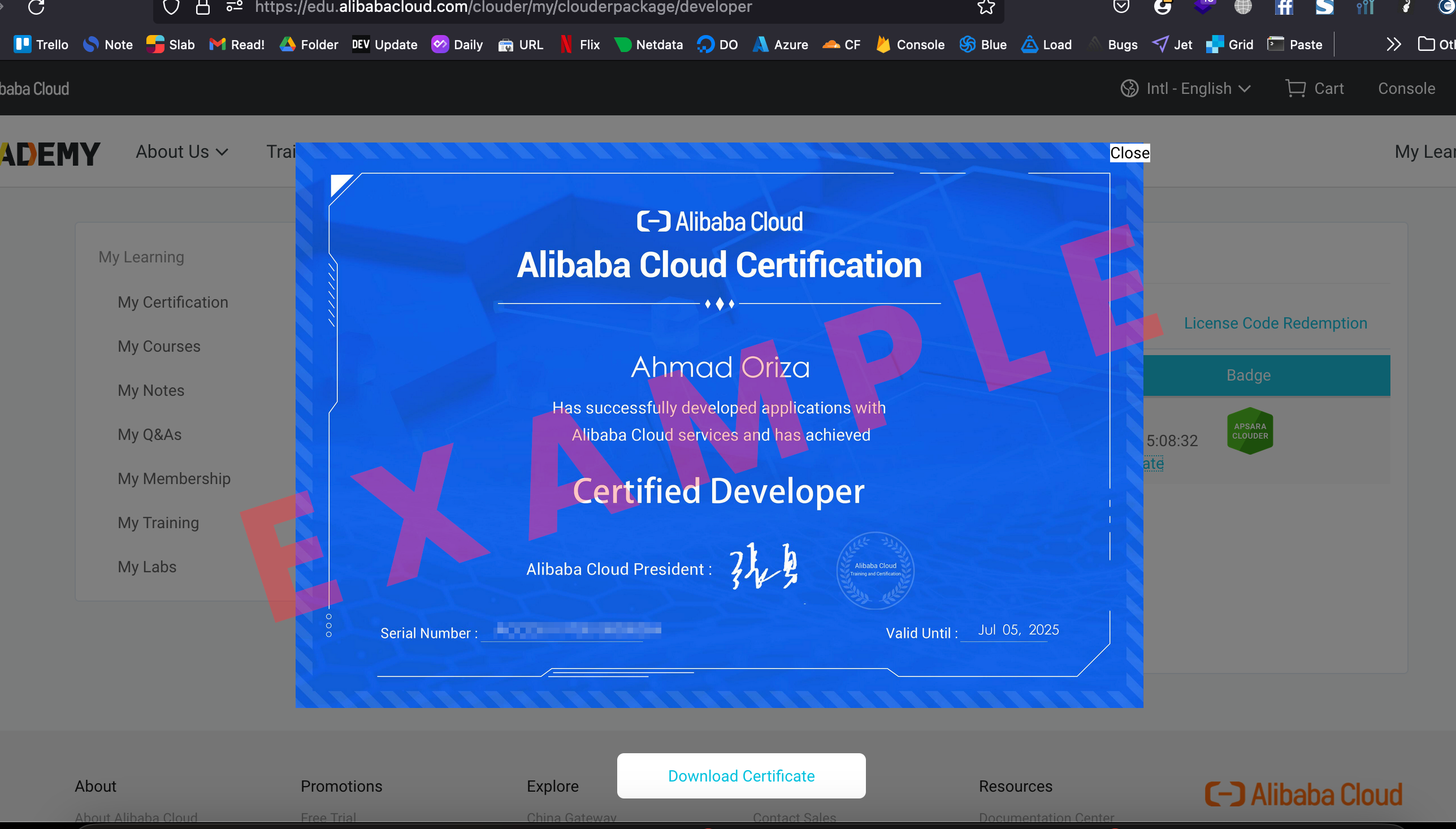Open the Netdata bookmark

click(648, 45)
